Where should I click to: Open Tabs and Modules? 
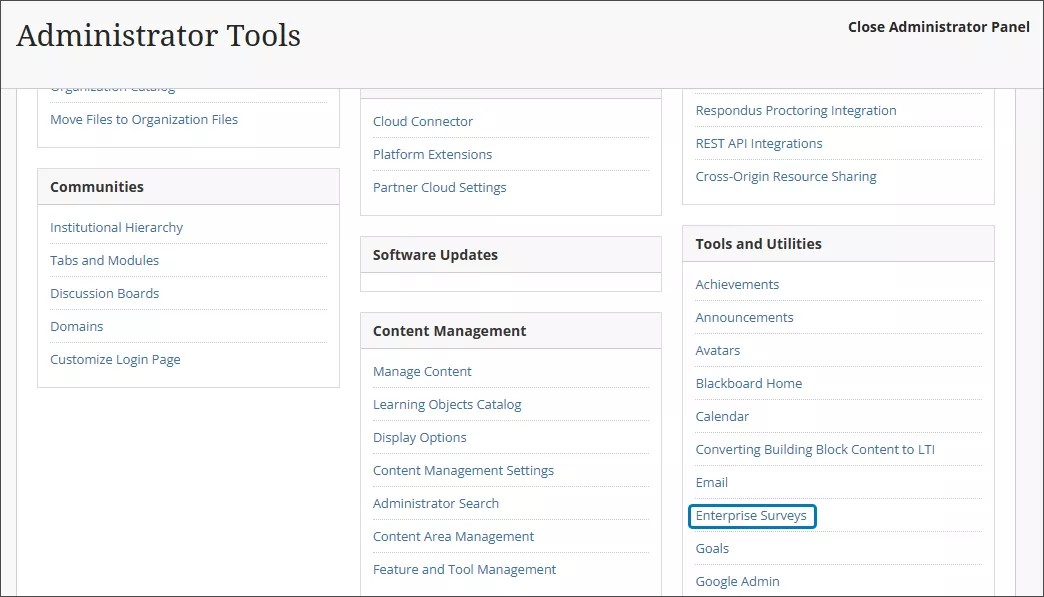click(x=105, y=260)
